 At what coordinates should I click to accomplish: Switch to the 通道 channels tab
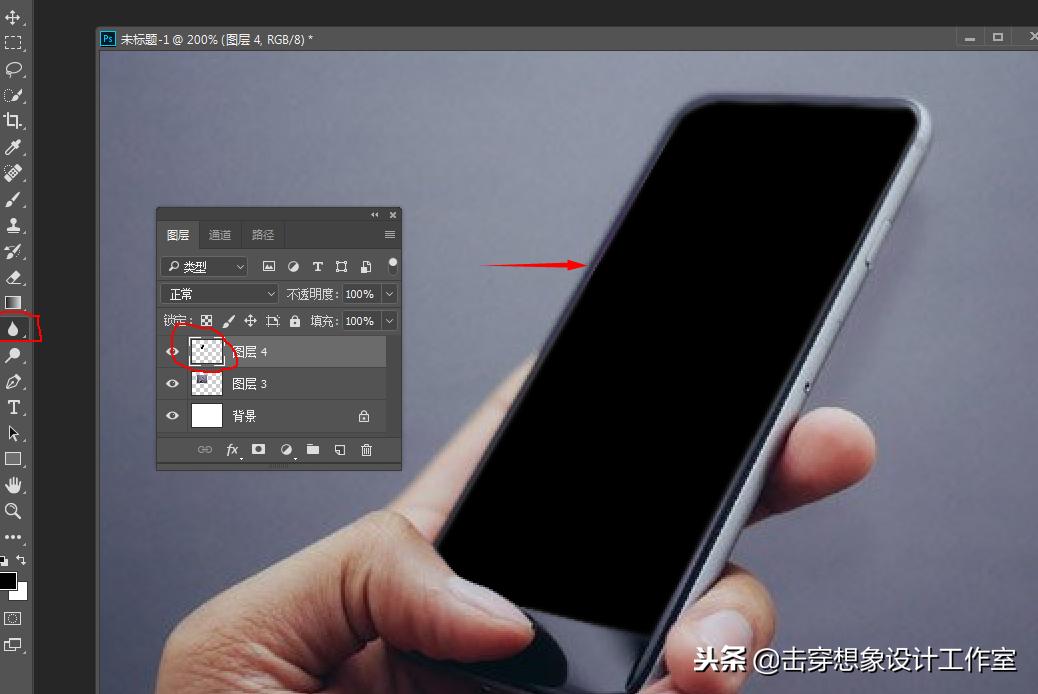(x=220, y=235)
